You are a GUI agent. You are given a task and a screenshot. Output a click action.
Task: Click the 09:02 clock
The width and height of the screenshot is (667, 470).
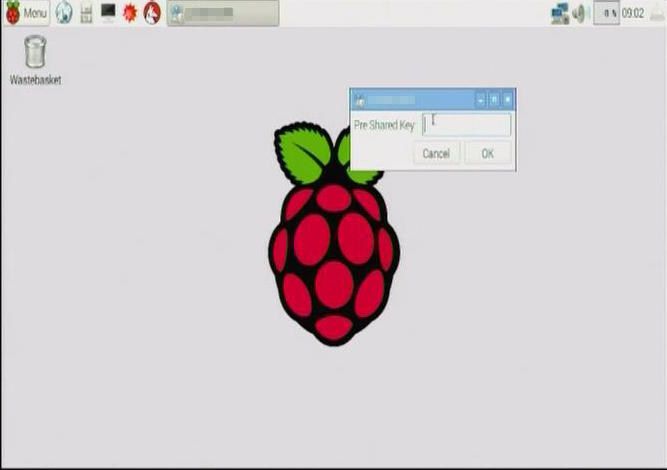[633, 14]
